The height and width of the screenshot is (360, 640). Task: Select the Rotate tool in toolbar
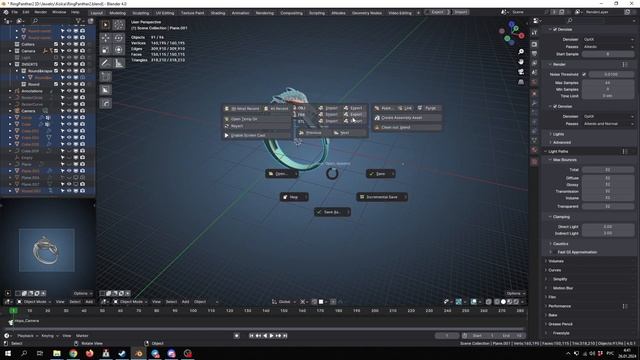click(x=119, y=38)
